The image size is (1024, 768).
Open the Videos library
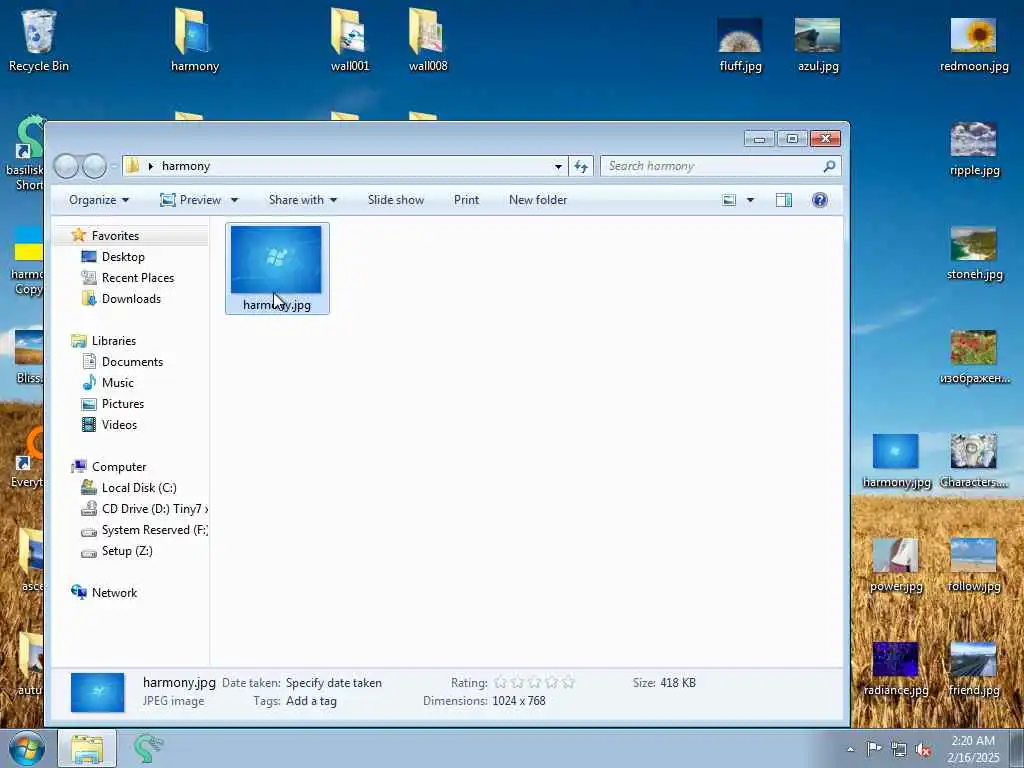coord(119,424)
